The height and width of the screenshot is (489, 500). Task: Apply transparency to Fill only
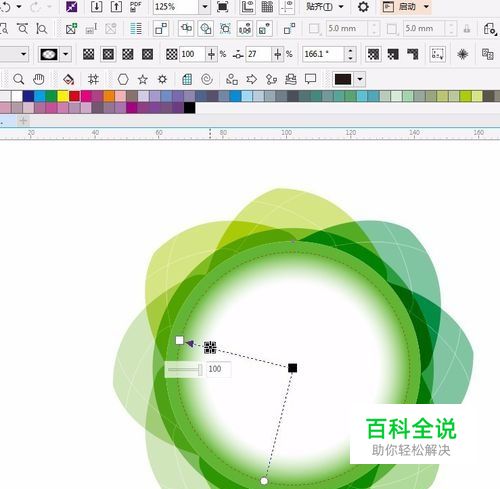click(393, 54)
